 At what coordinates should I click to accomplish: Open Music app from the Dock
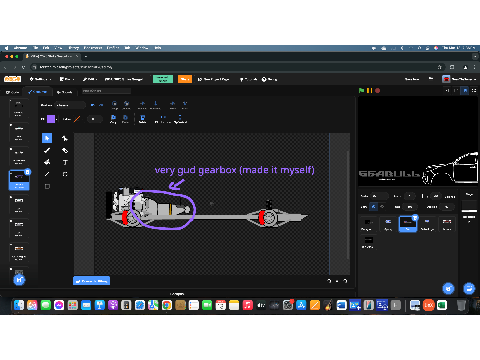click(248, 305)
